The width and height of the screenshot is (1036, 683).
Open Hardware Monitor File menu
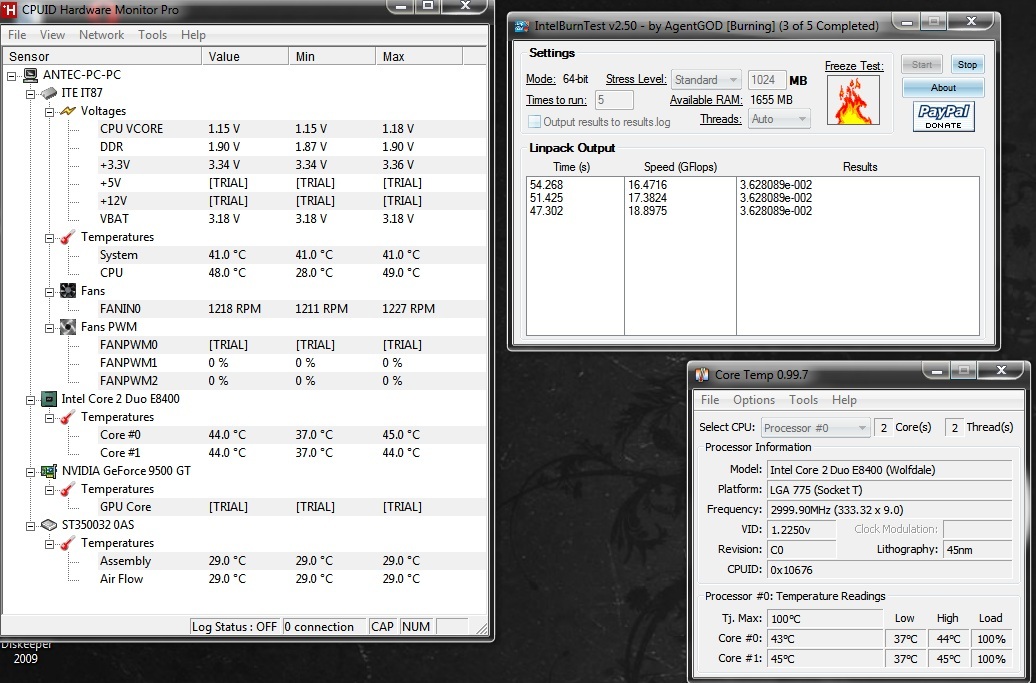[17, 35]
